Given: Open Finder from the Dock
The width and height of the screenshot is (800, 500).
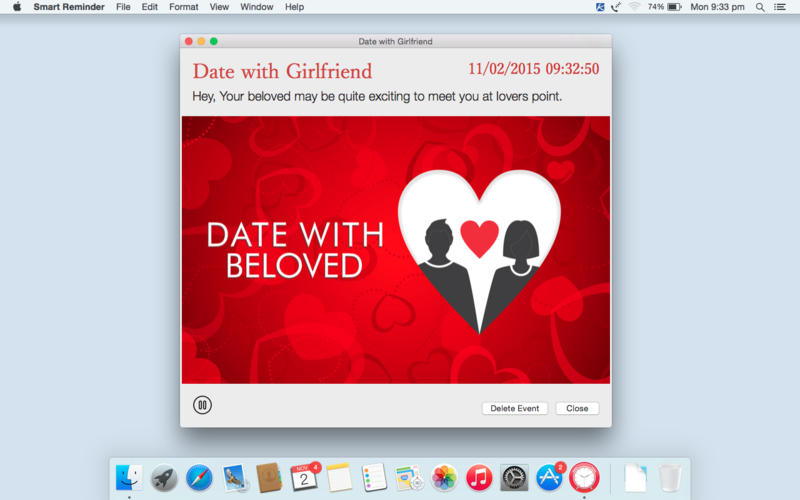Looking at the screenshot, I should tap(129, 478).
